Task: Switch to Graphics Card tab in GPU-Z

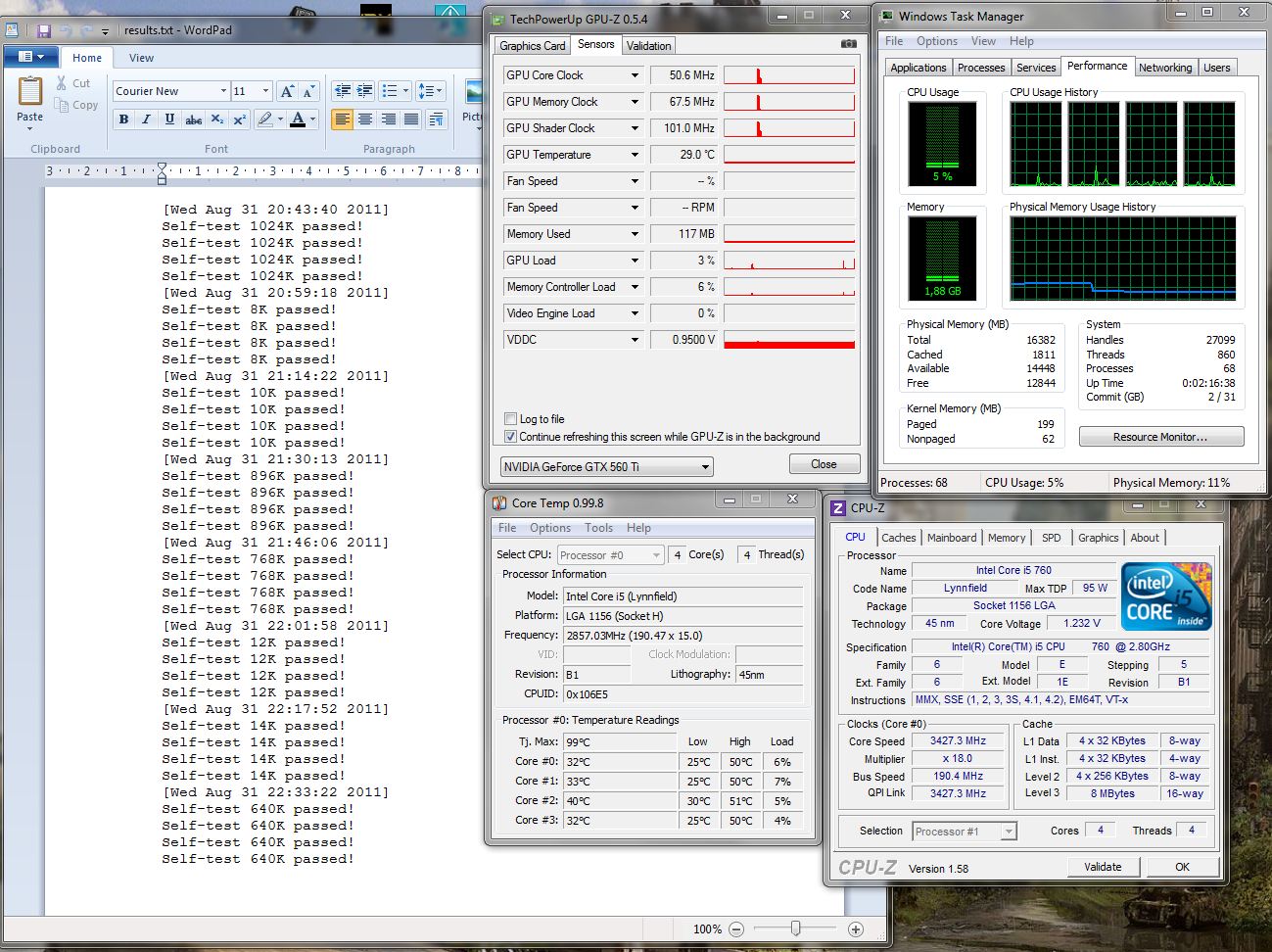Action: click(x=532, y=46)
